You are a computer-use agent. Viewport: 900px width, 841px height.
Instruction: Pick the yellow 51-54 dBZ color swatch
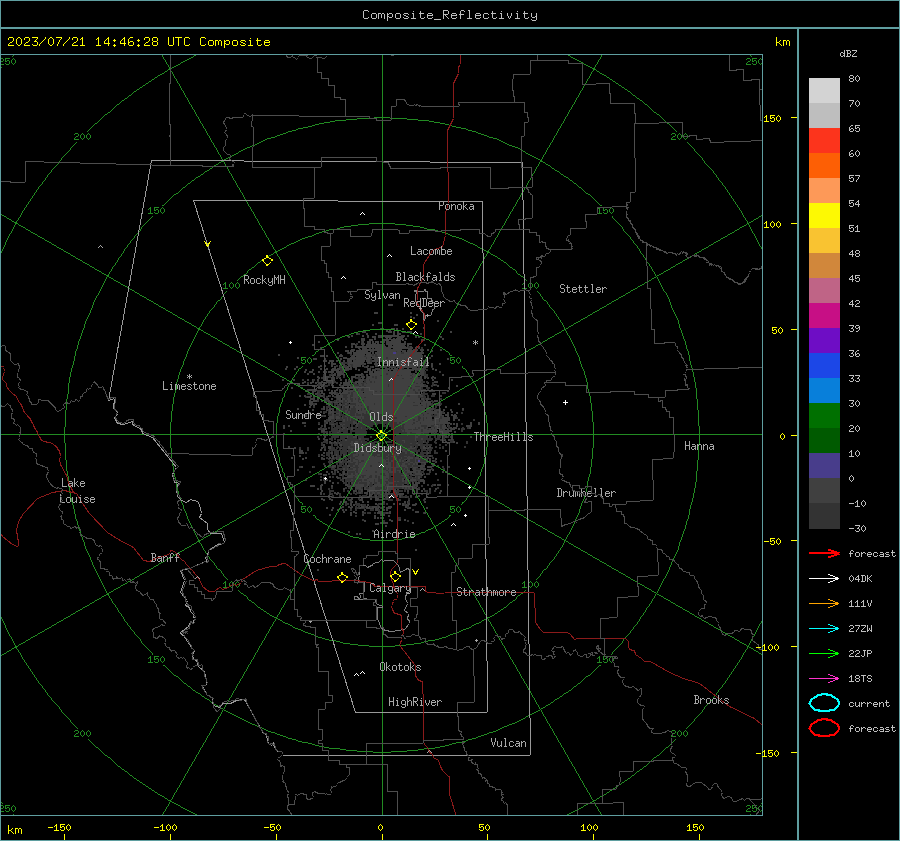824,216
